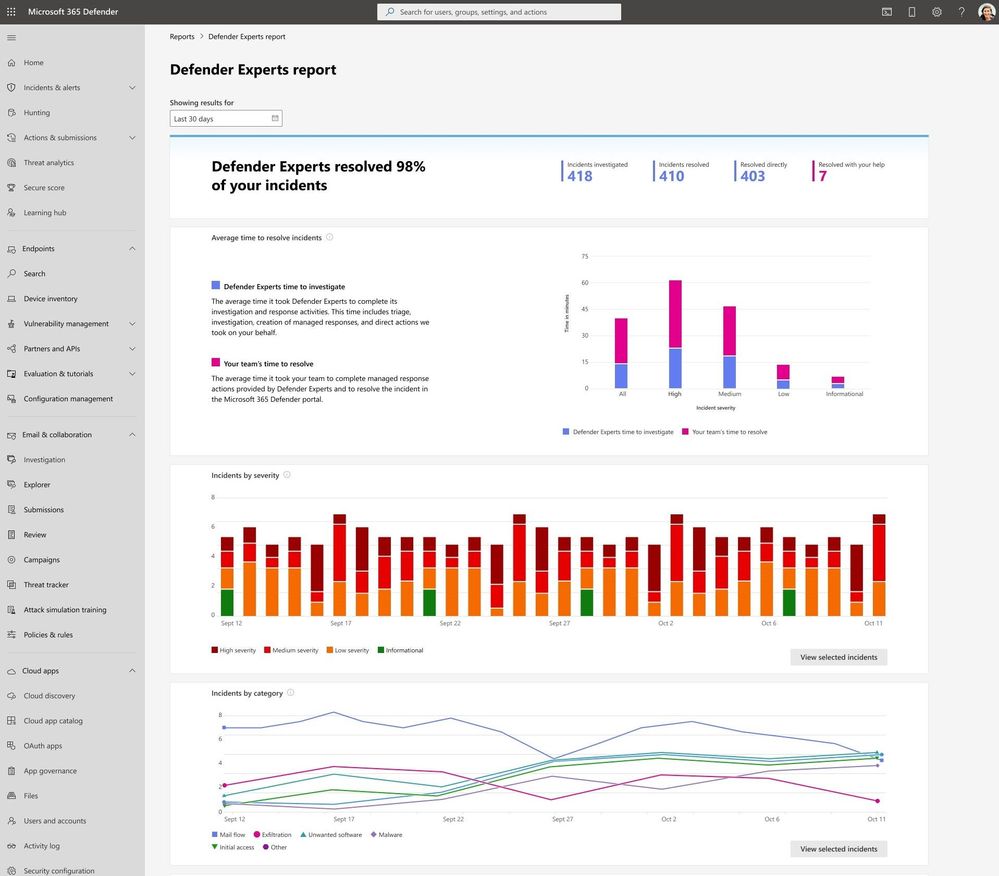
Task: Click the OAuth apps icon
Action: pos(11,745)
